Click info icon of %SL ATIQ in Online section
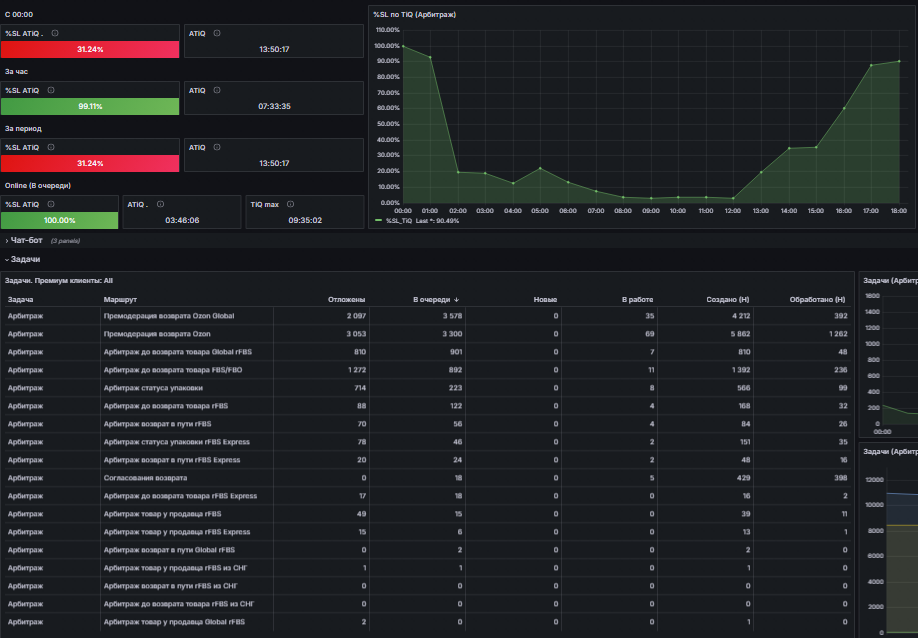 [x=51, y=204]
